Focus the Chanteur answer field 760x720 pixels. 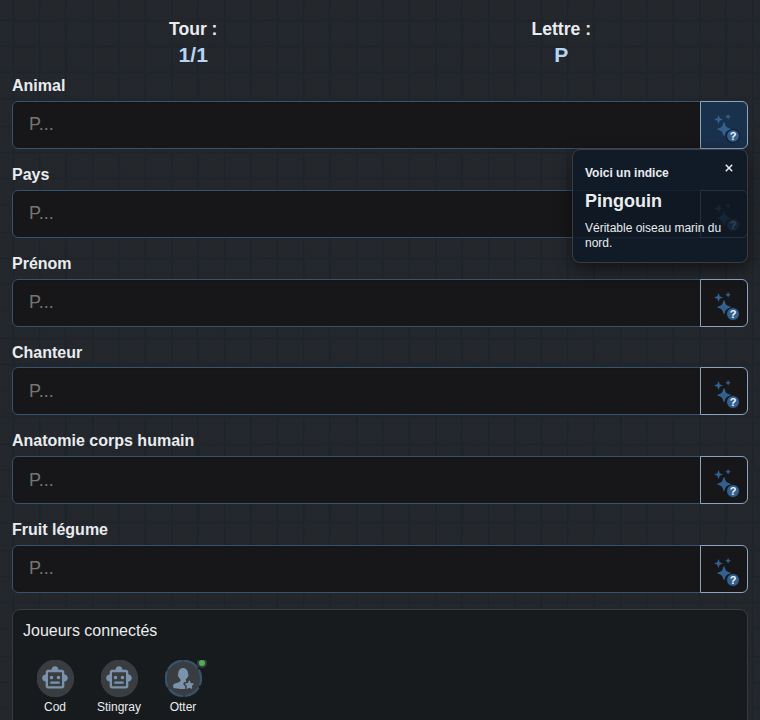click(356, 391)
